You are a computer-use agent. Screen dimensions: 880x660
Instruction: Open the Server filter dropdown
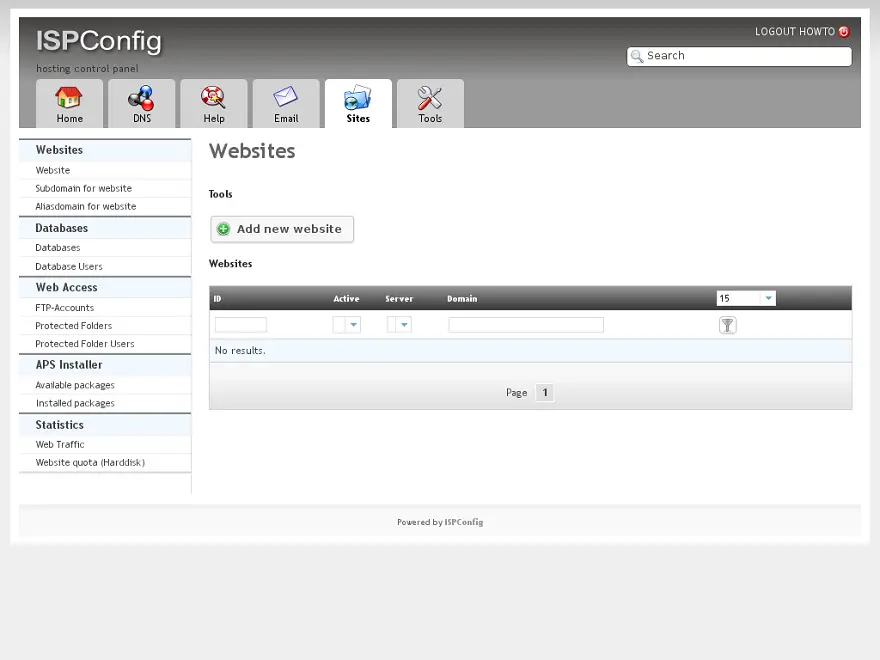coord(399,324)
